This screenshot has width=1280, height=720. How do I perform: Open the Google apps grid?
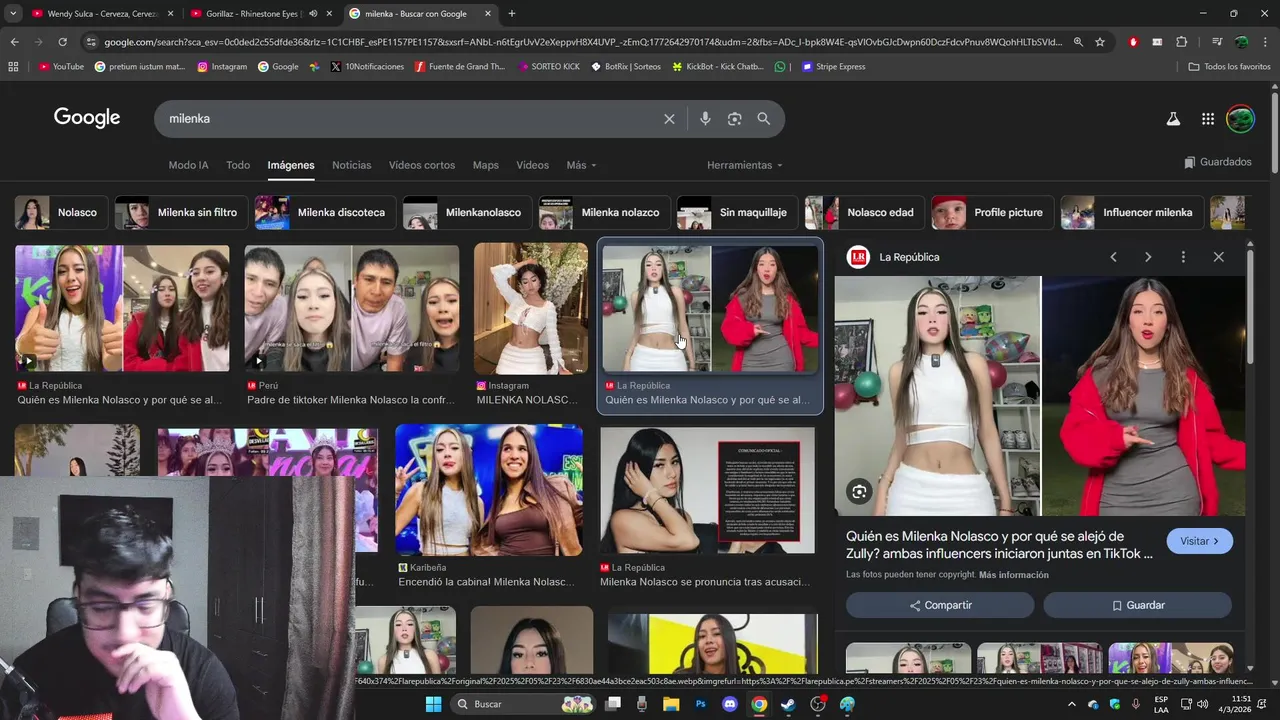pos(1208,119)
